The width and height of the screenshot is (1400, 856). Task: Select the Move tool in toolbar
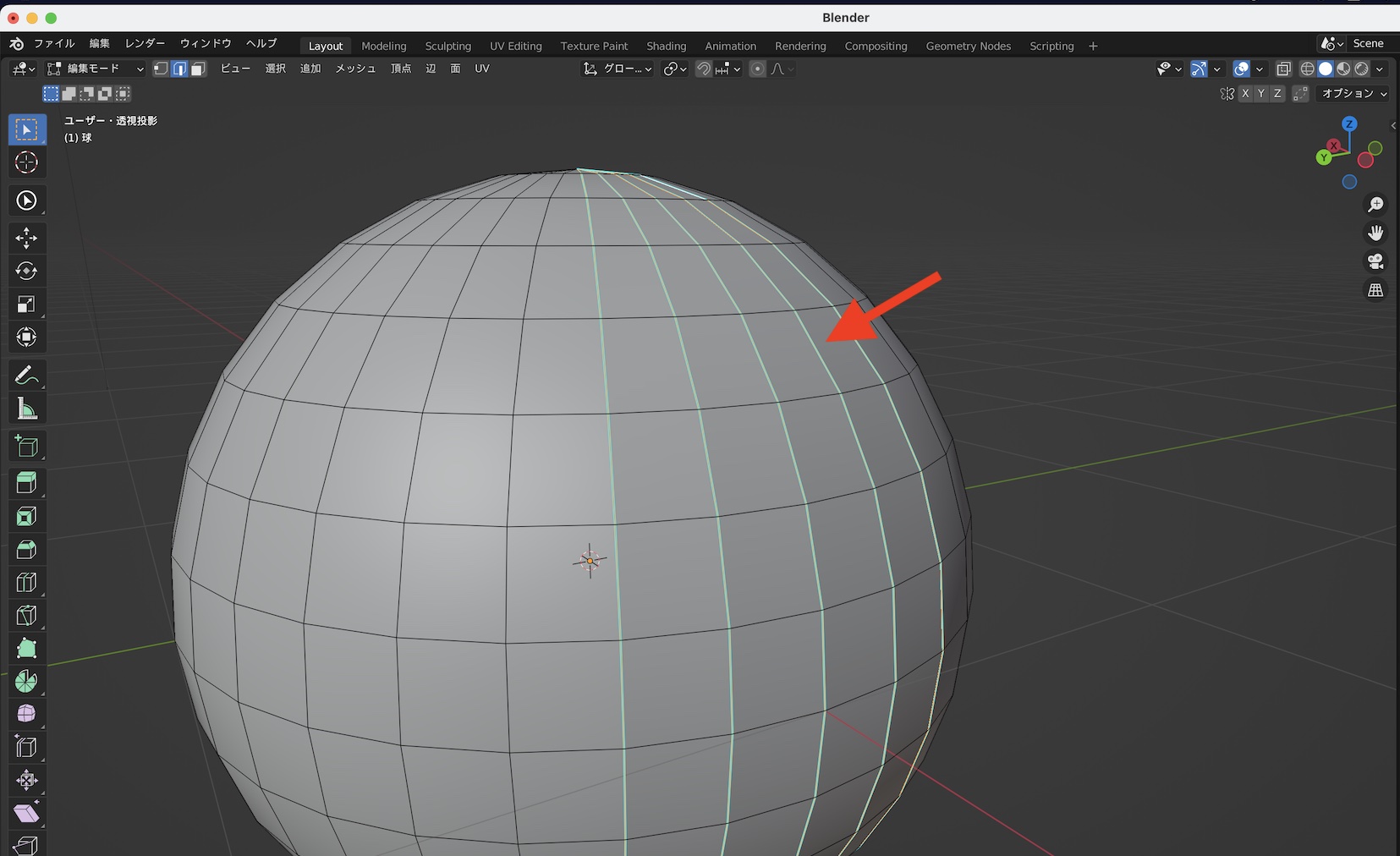[26, 238]
